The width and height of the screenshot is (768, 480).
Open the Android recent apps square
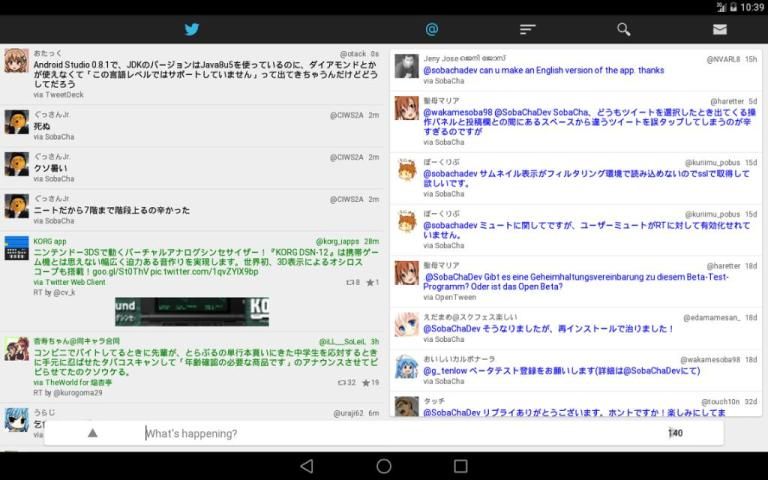[460, 466]
